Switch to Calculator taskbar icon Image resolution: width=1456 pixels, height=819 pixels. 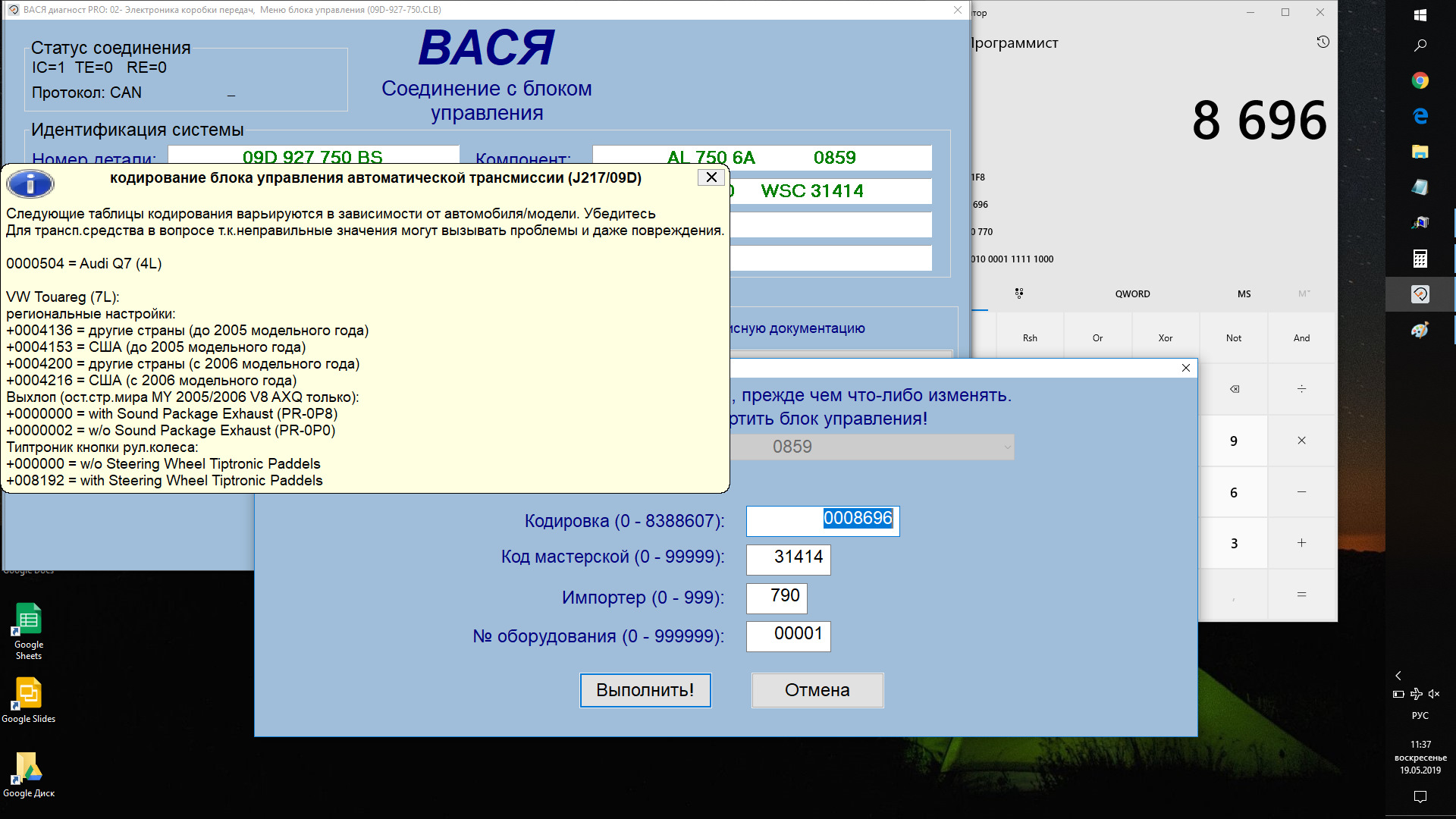coord(1420,259)
